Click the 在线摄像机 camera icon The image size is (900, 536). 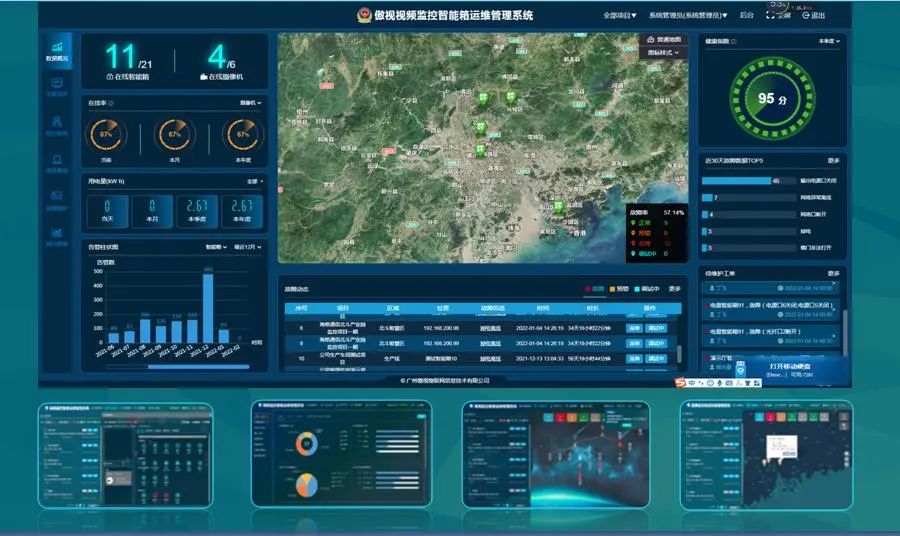tap(203, 77)
